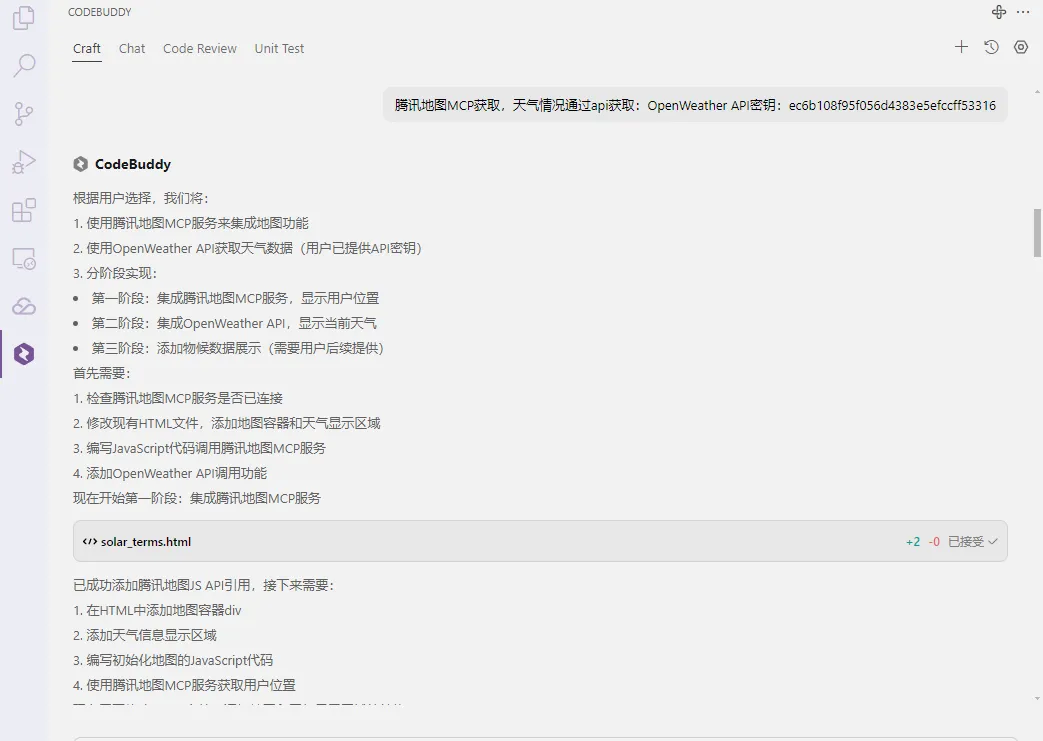The height and width of the screenshot is (741, 1043).
Task: Click line '2. 添加天气信息显示区域'
Action: tap(145, 635)
